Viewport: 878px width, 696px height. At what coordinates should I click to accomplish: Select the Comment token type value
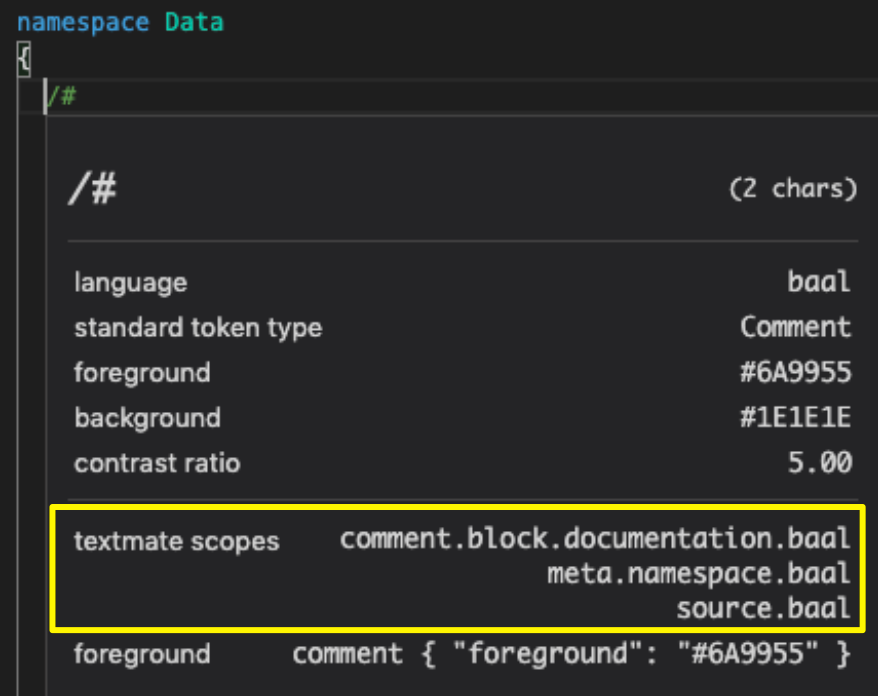click(796, 327)
